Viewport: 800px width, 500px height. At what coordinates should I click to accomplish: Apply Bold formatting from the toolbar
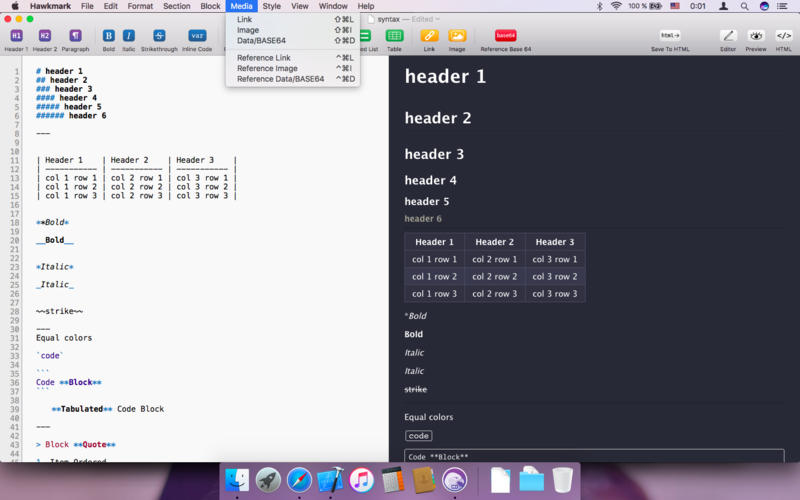click(x=108, y=36)
